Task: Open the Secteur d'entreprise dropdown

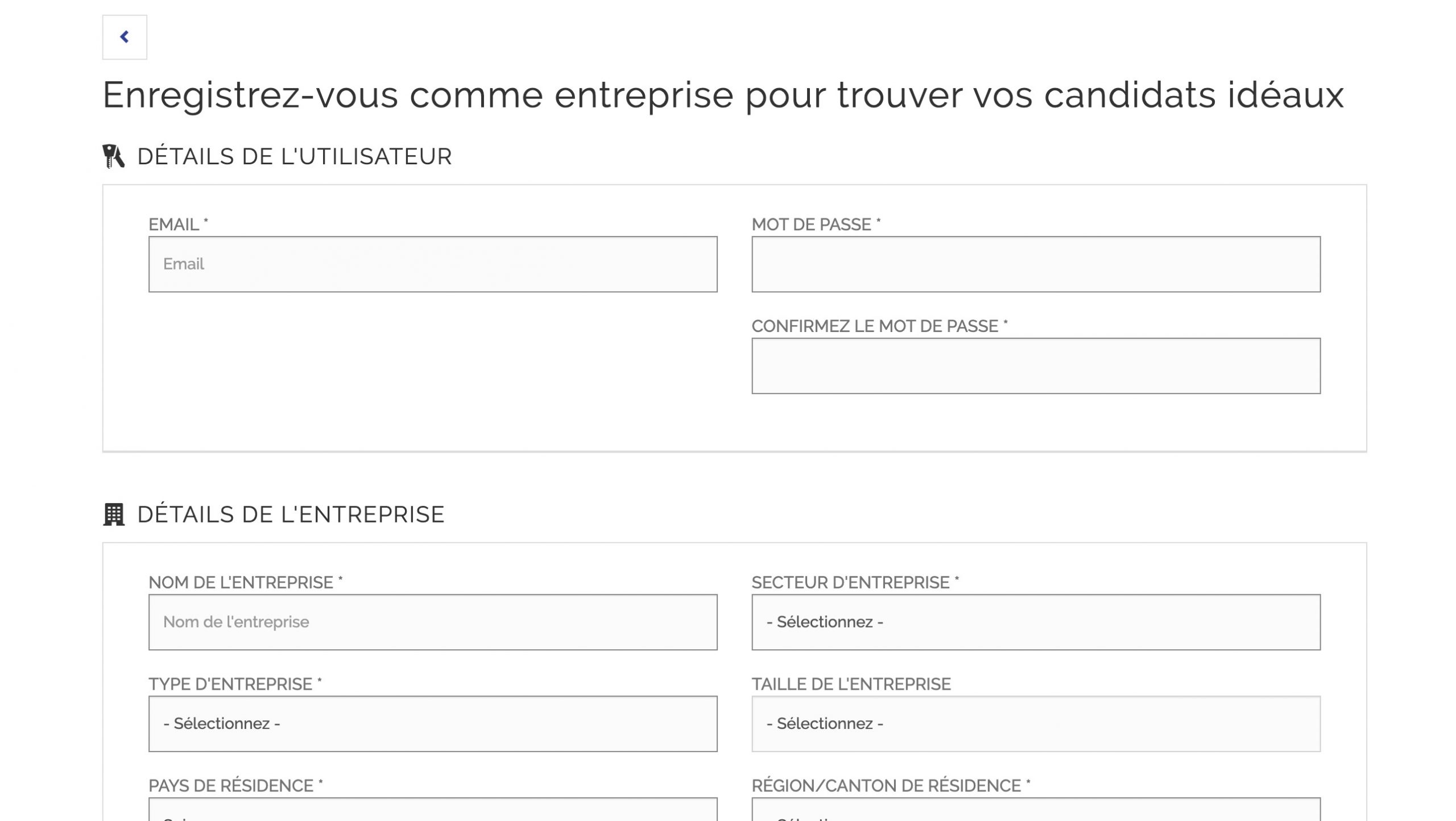Action: click(x=1036, y=622)
